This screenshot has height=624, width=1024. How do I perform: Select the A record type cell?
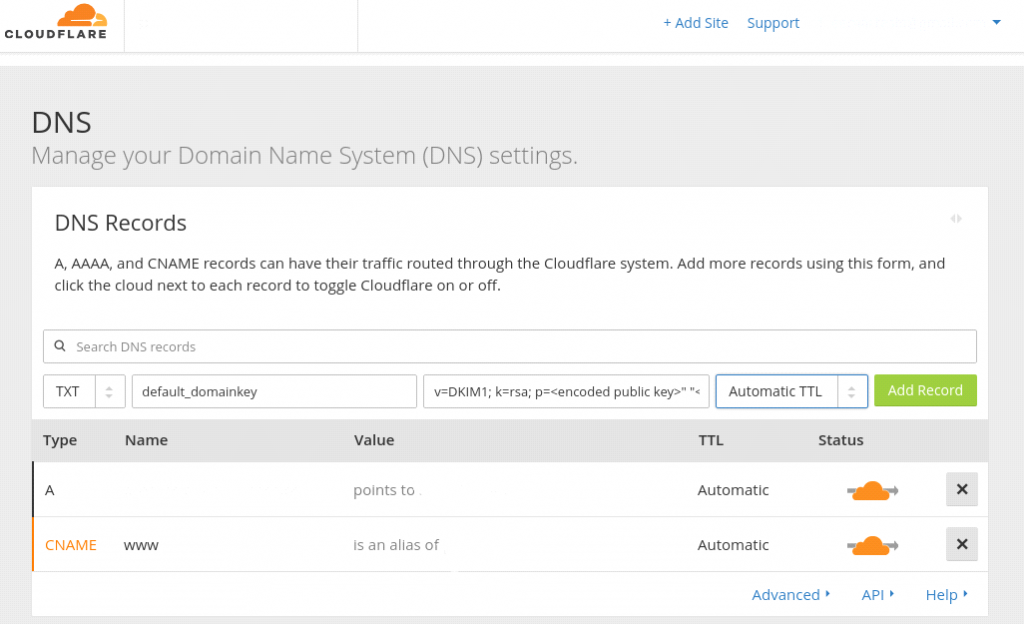pos(50,490)
